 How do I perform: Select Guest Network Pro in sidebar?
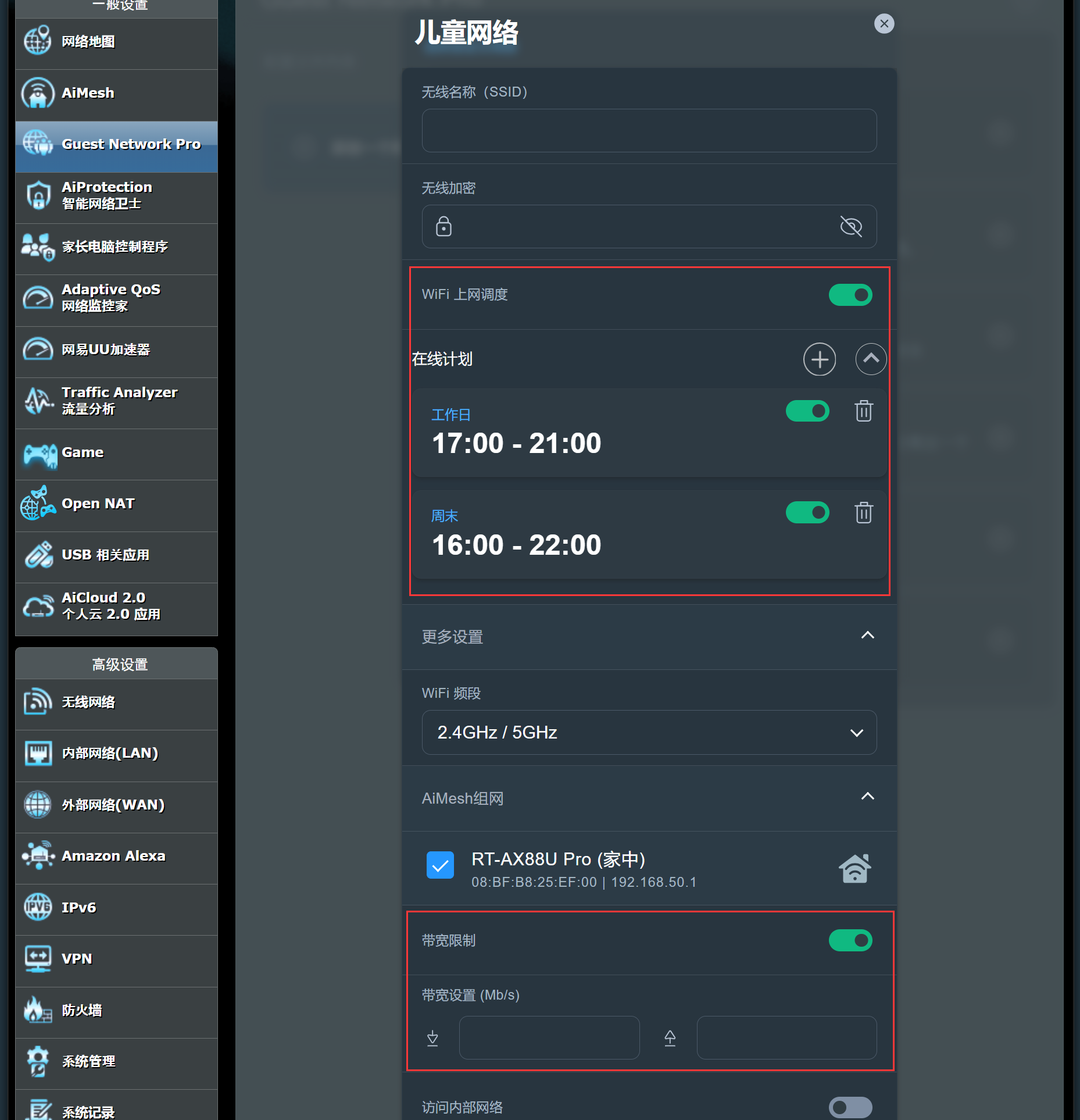click(x=117, y=147)
